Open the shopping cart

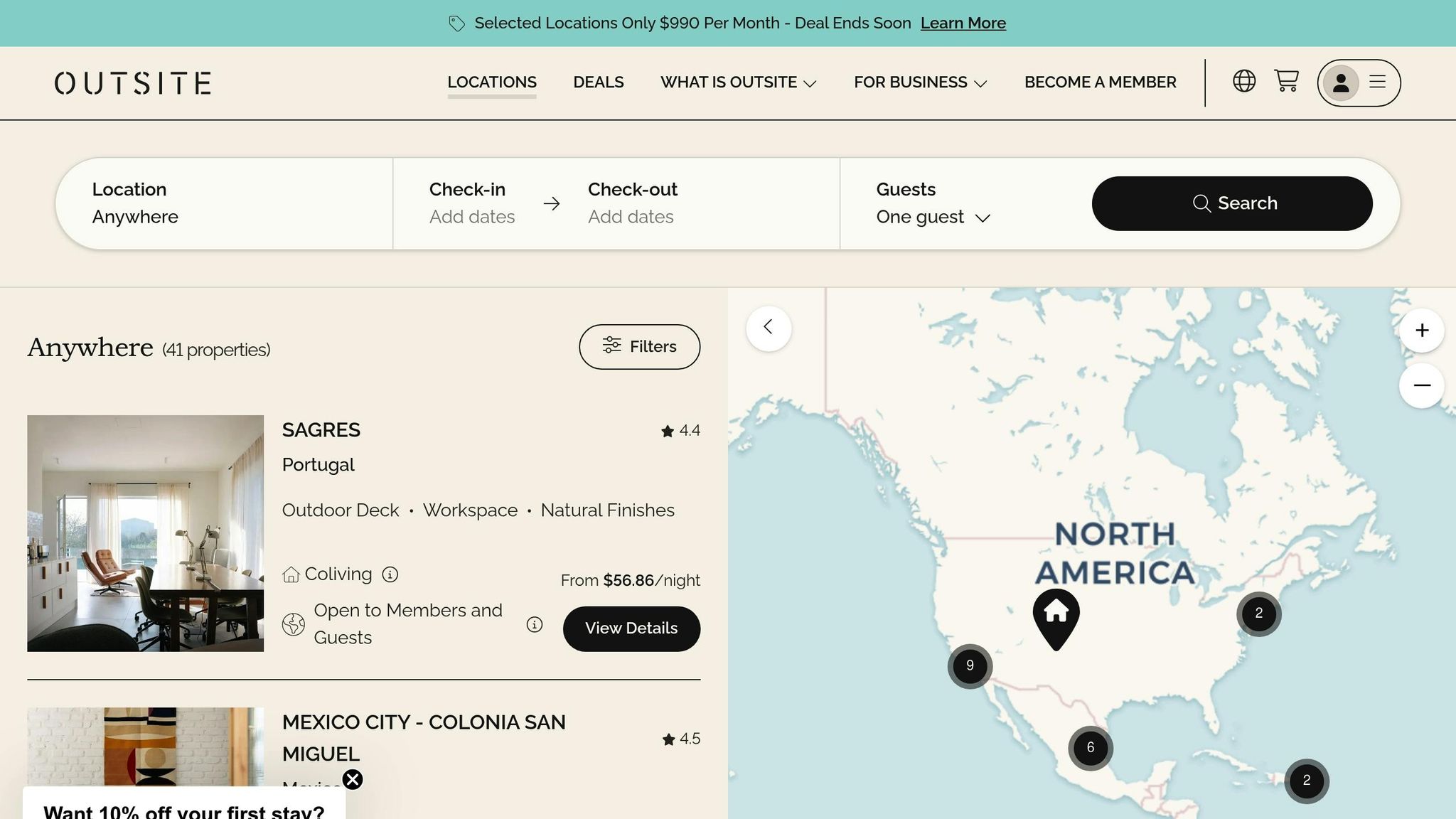tap(1286, 81)
